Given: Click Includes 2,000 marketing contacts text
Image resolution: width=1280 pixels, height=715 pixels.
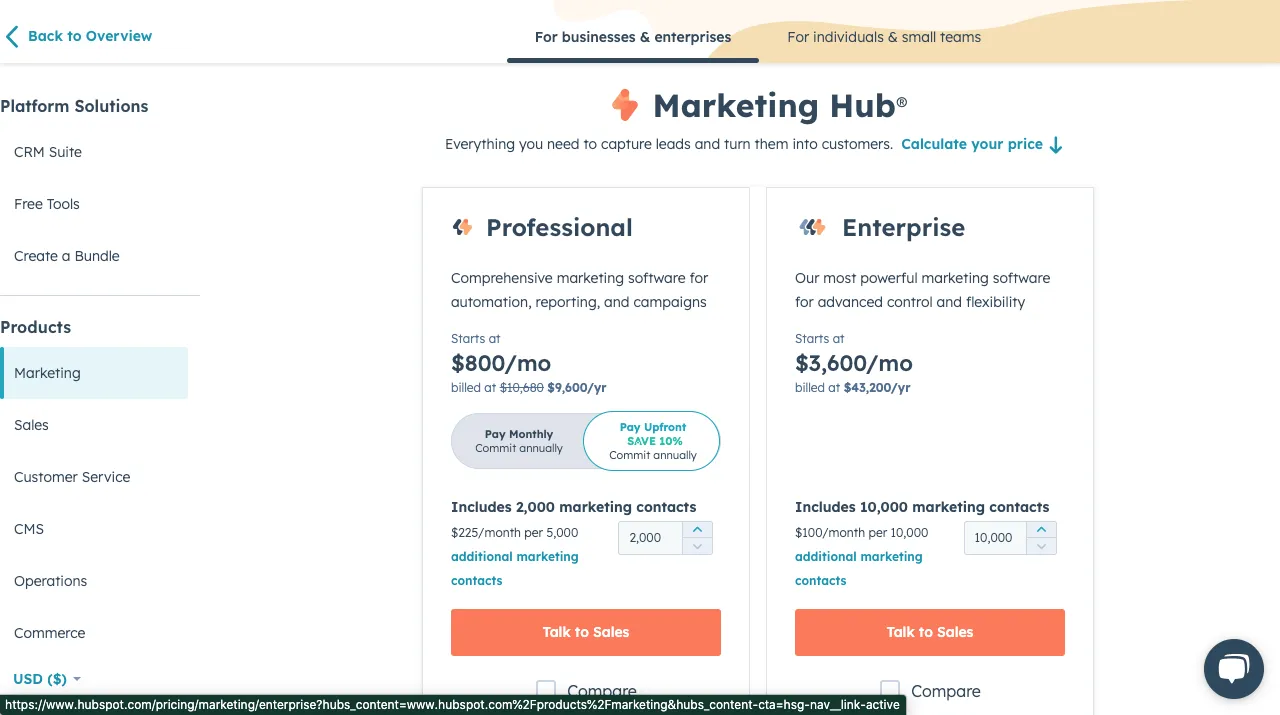Looking at the screenshot, I should coord(574,507).
